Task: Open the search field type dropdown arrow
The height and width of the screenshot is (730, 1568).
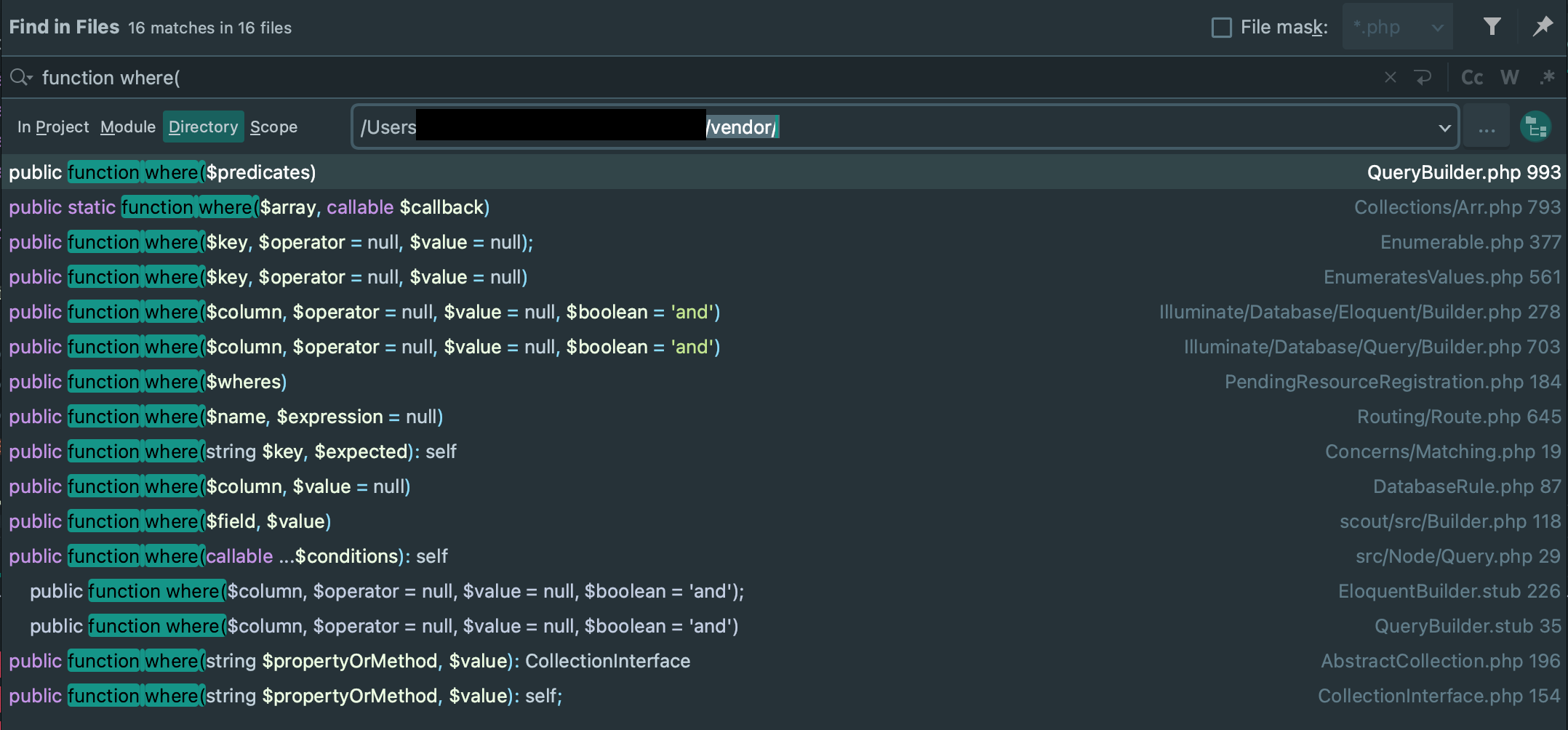Action: (x=31, y=77)
